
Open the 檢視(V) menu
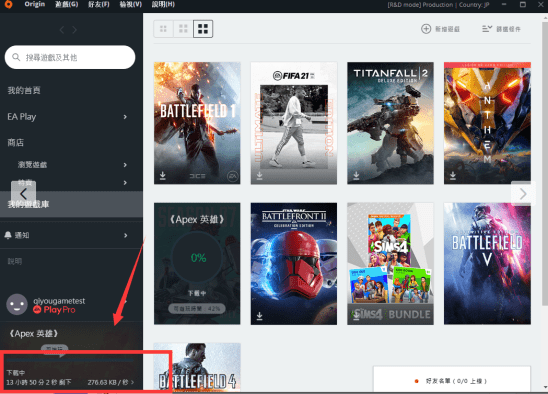click(130, 4)
